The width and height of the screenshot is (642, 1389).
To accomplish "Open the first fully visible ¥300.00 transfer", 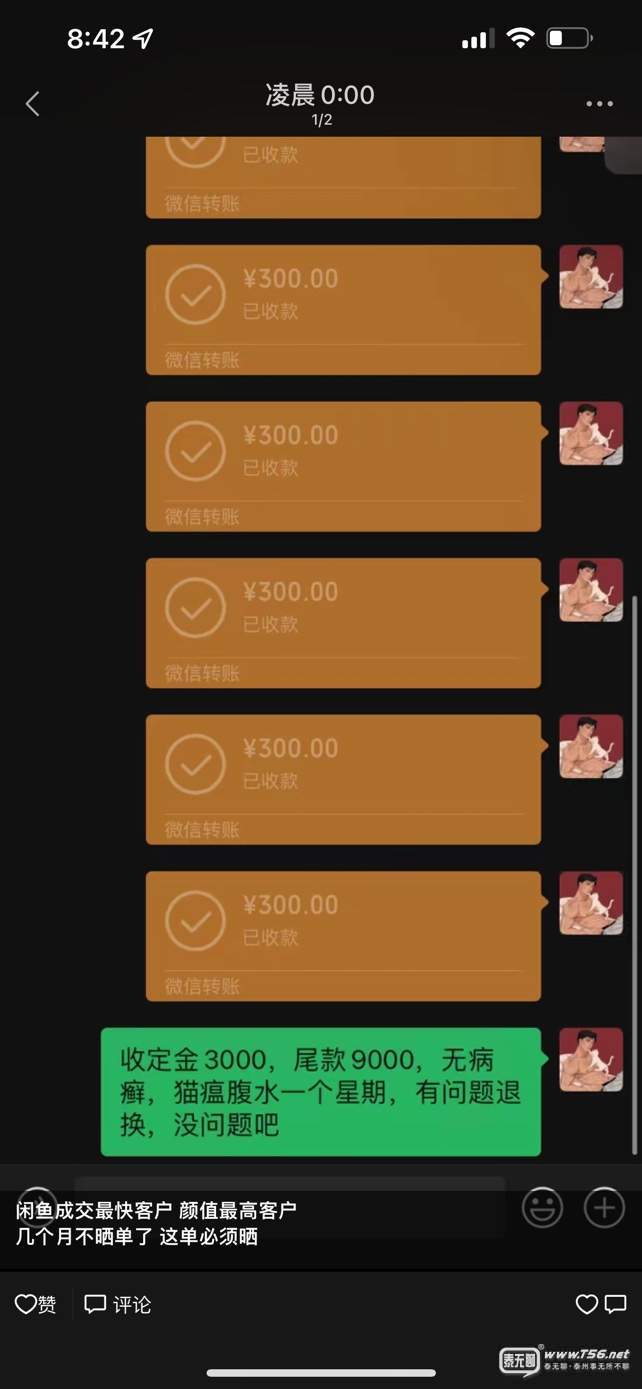I will (x=343, y=310).
